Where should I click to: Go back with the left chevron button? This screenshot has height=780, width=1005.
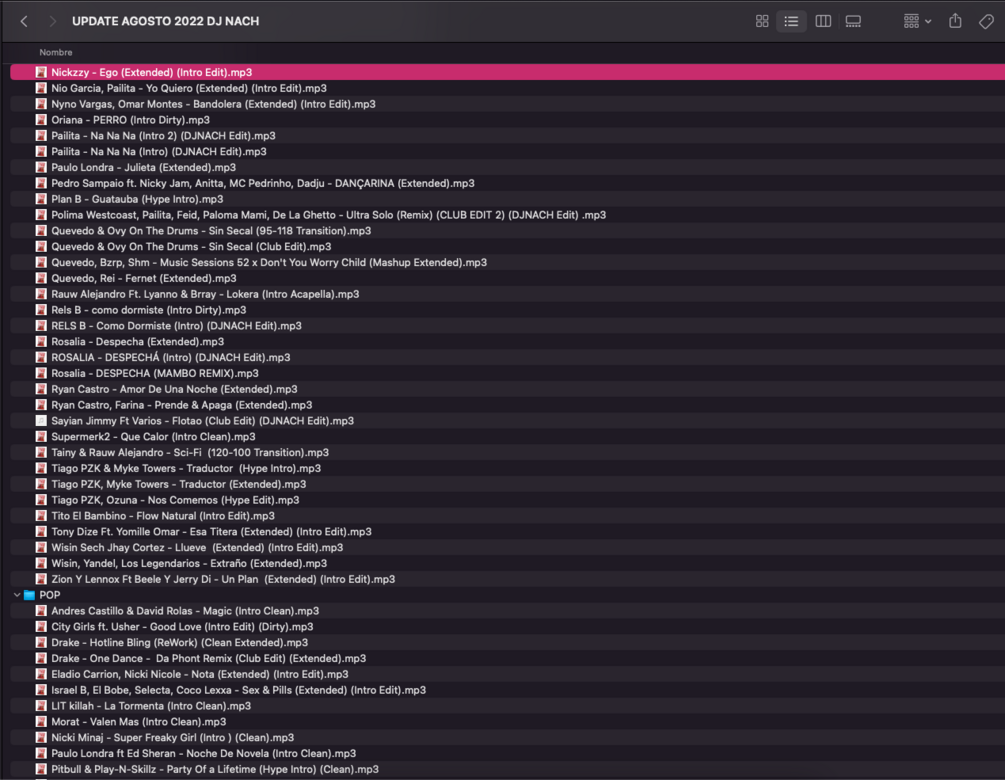click(x=24, y=21)
